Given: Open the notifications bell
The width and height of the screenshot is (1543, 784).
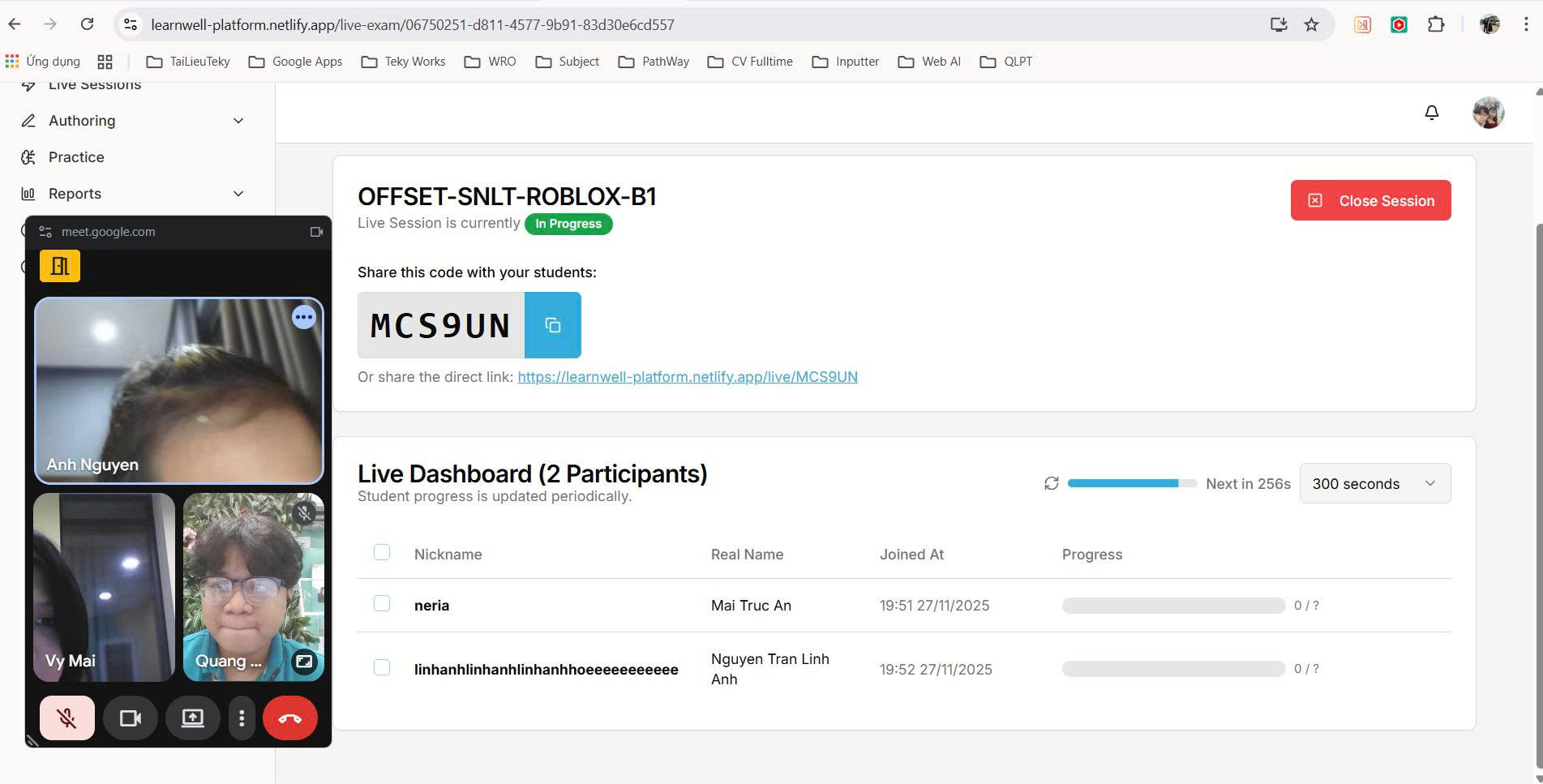Looking at the screenshot, I should coord(1431,113).
